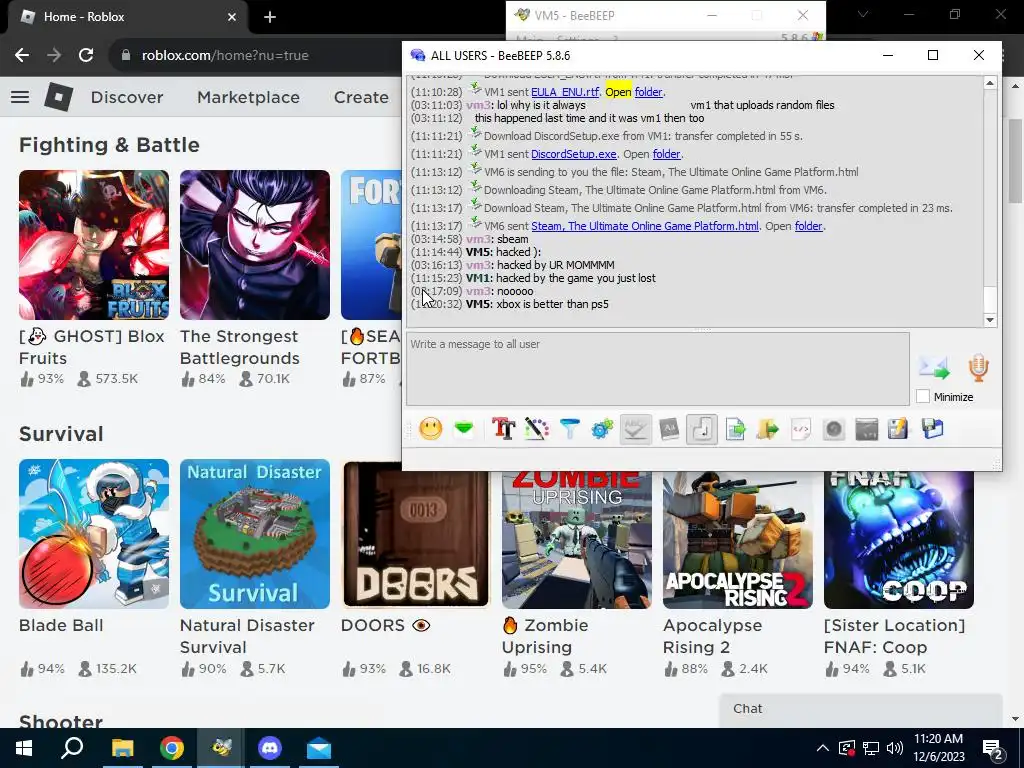Open Steam, The Ultimate Online Game Platform.html link
Viewport: 1024px width, 768px height.
[645, 226]
